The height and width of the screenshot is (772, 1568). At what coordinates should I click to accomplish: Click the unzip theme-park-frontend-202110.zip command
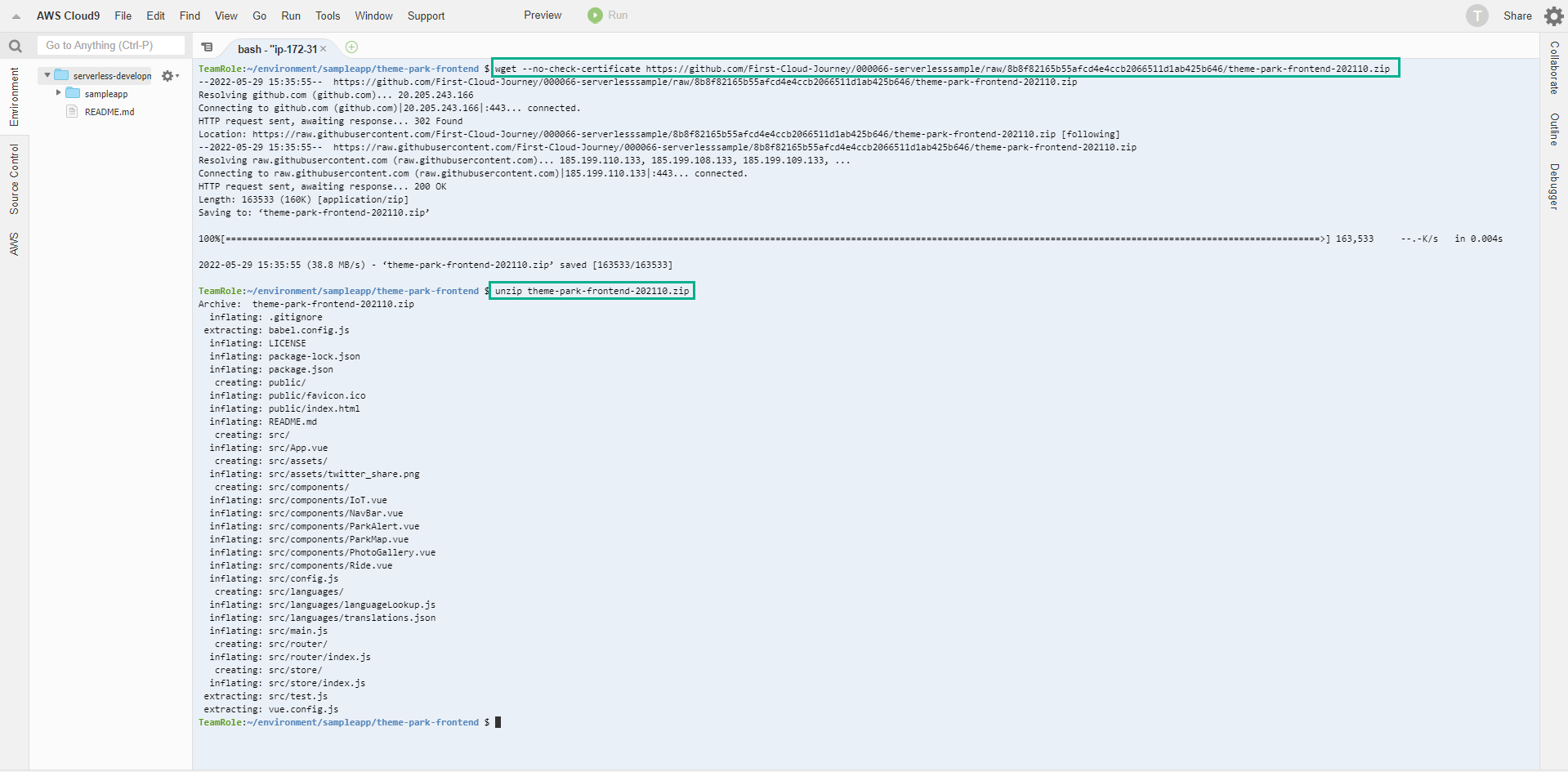click(x=592, y=291)
